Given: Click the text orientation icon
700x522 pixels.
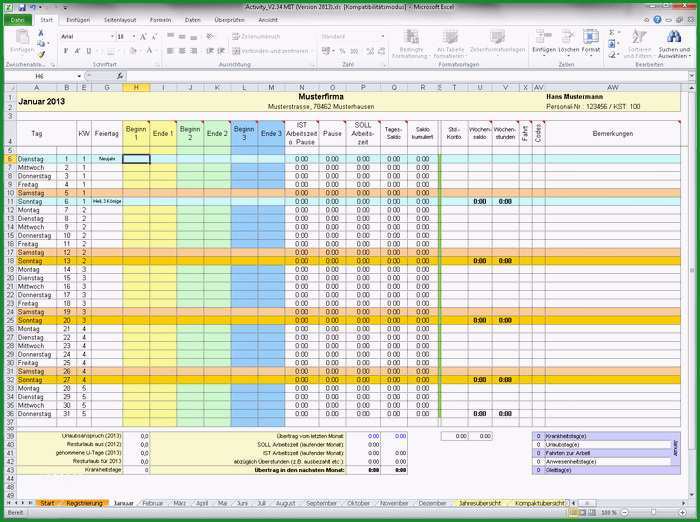Looking at the screenshot, I should tap(210, 36).
